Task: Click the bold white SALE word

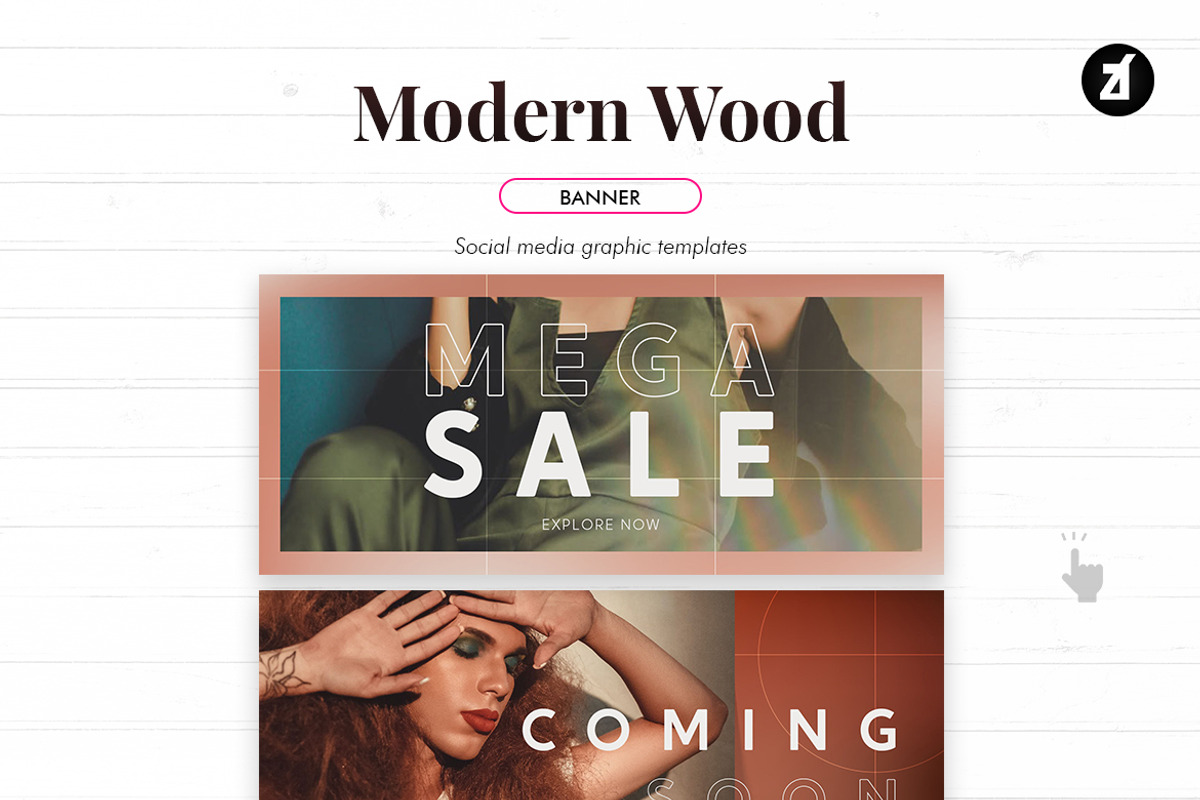Action: tap(600, 455)
